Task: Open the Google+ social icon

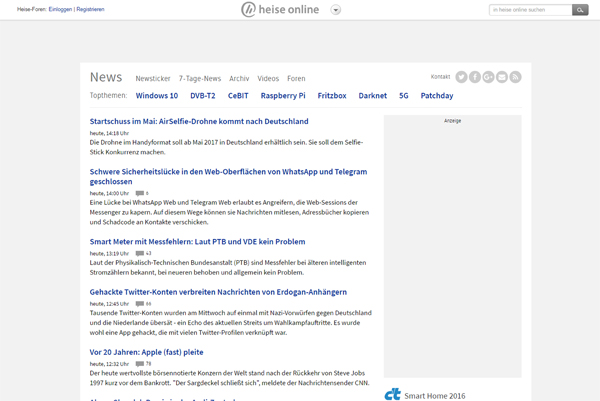Action: tap(488, 77)
